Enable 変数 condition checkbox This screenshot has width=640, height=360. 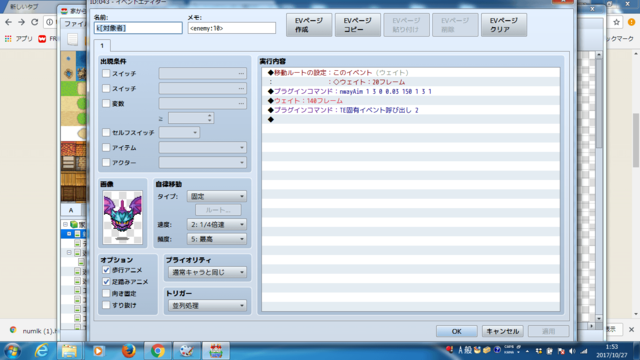[x=106, y=103]
